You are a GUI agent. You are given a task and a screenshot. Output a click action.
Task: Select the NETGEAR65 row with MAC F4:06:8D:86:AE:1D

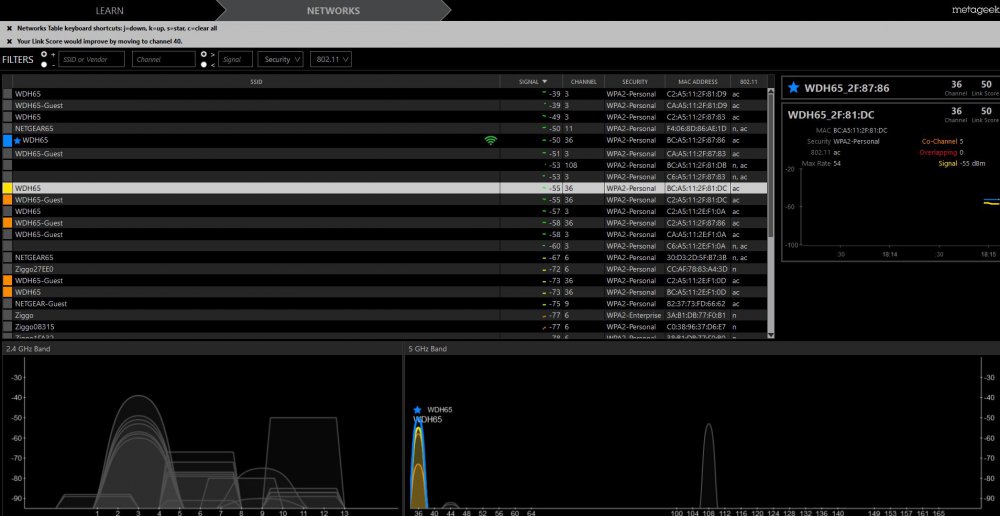click(x=385, y=128)
